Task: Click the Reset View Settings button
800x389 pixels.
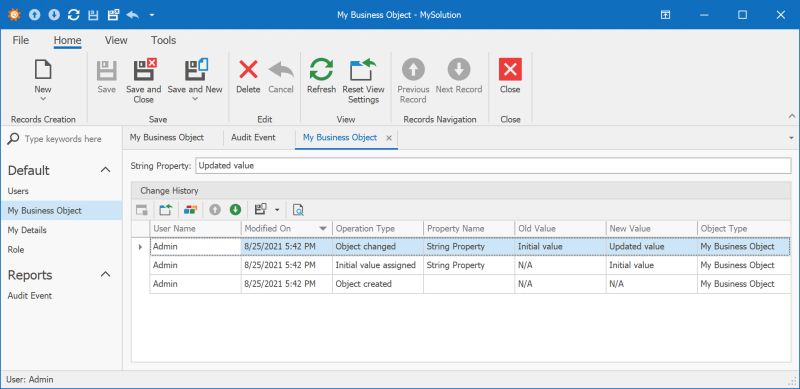Action: (x=363, y=81)
